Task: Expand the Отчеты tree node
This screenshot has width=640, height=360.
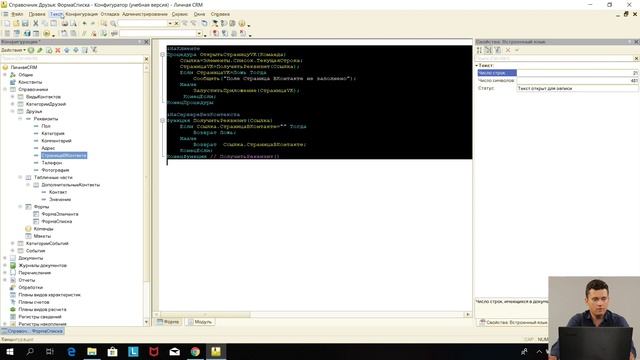Action: pos(5,280)
